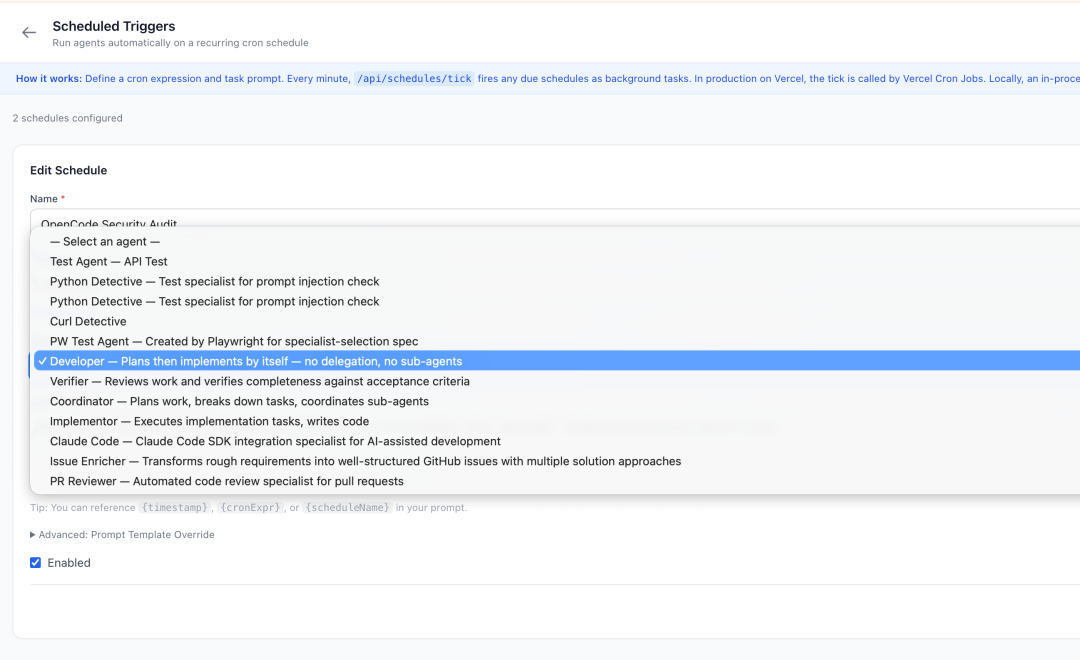Pick the PR Reviewer agent option
The width and height of the screenshot is (1080, 660).
[x=557, y=482]
